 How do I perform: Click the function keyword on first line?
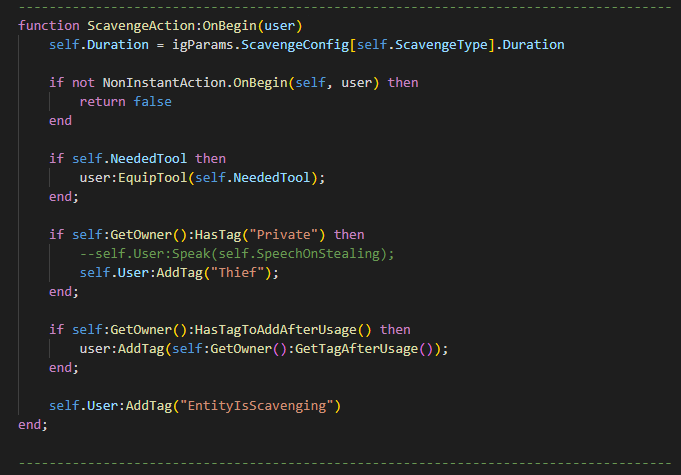[49, 26]
